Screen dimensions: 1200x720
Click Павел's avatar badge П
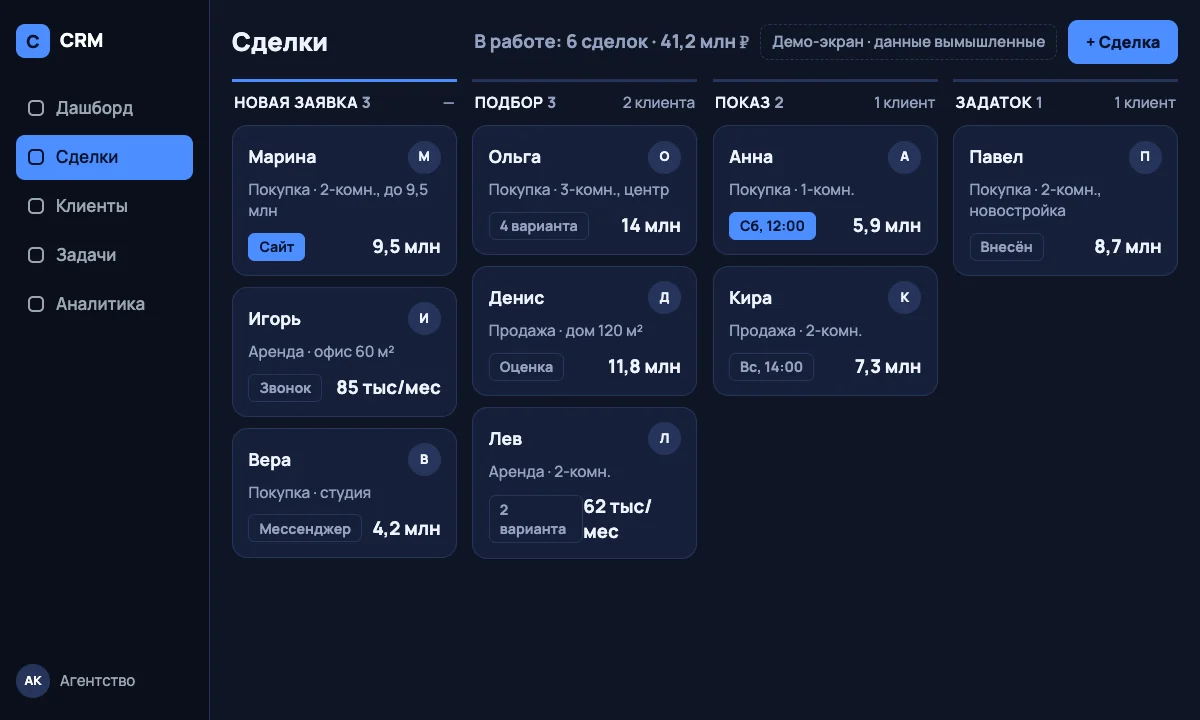click(1145, 157)
